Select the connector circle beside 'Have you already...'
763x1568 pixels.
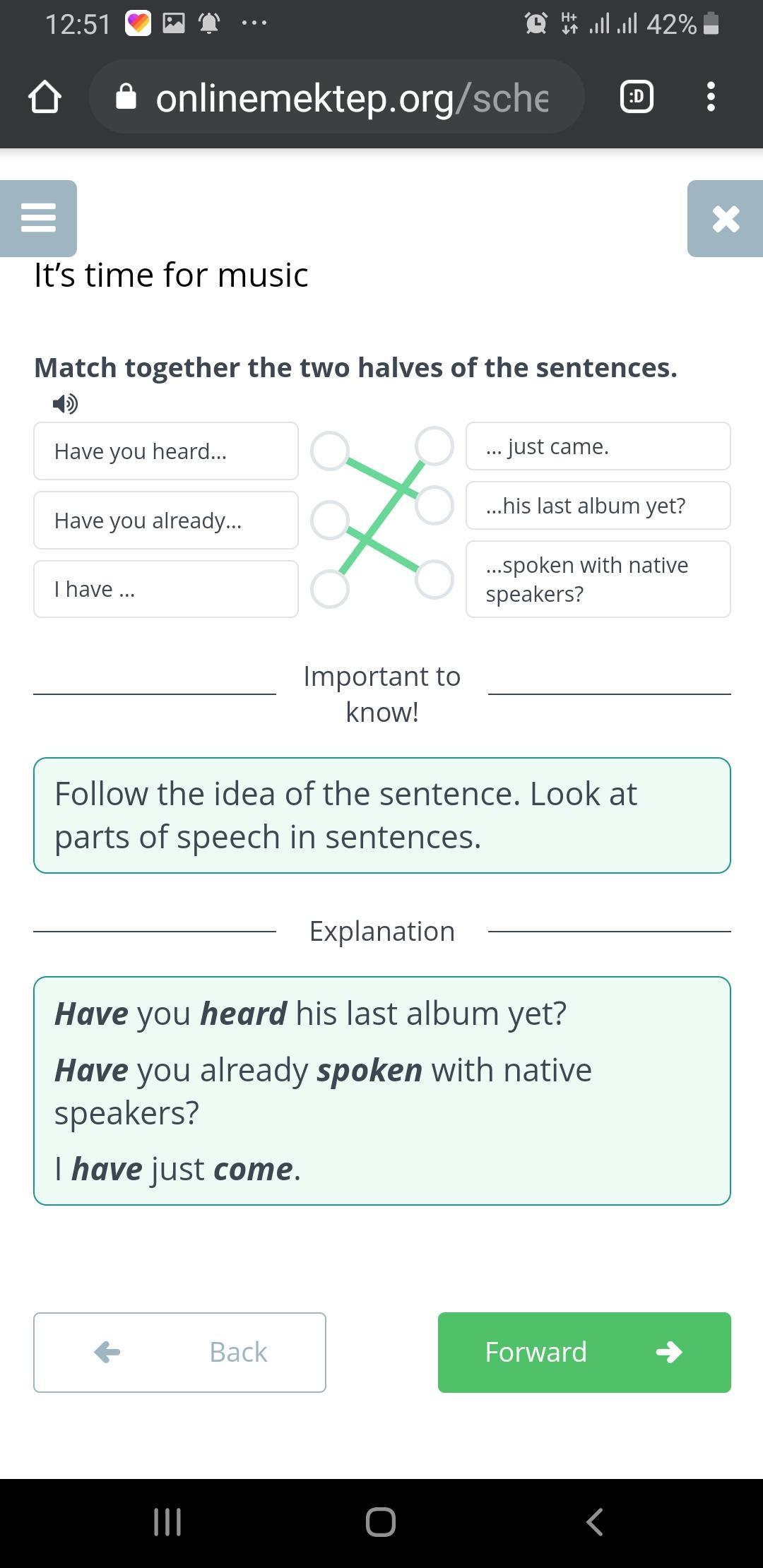point(330,520)
